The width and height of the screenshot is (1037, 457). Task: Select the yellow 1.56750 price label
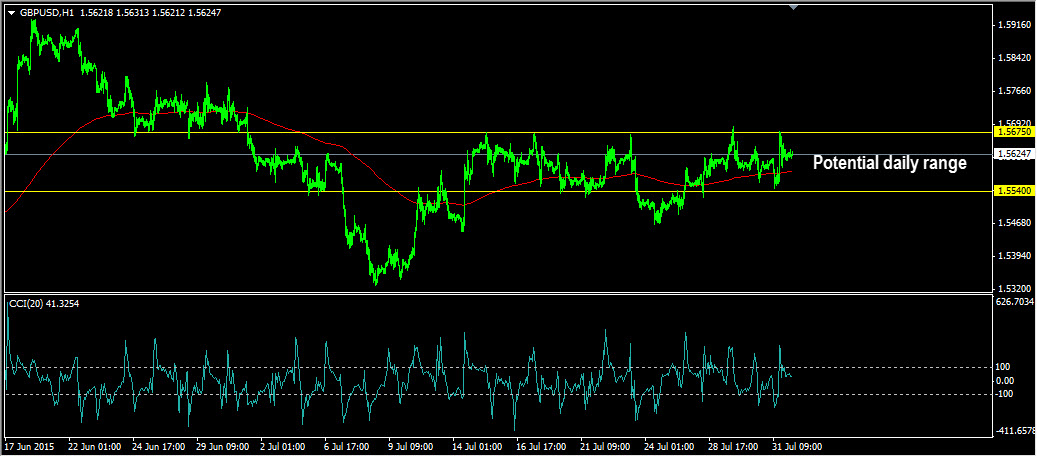pyautogui.click(x=1015, y=132)
